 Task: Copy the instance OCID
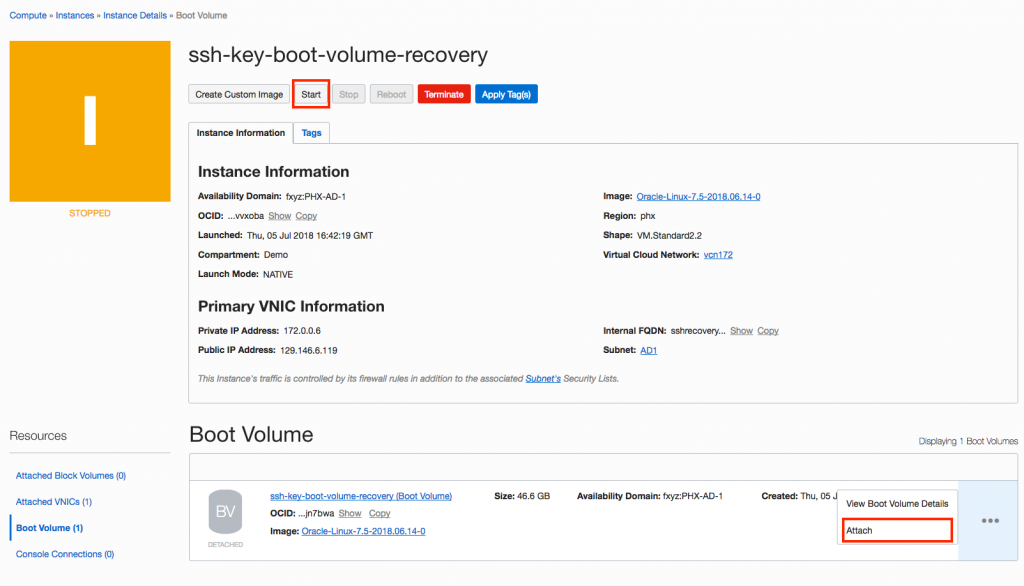click(x=305, y=216)
